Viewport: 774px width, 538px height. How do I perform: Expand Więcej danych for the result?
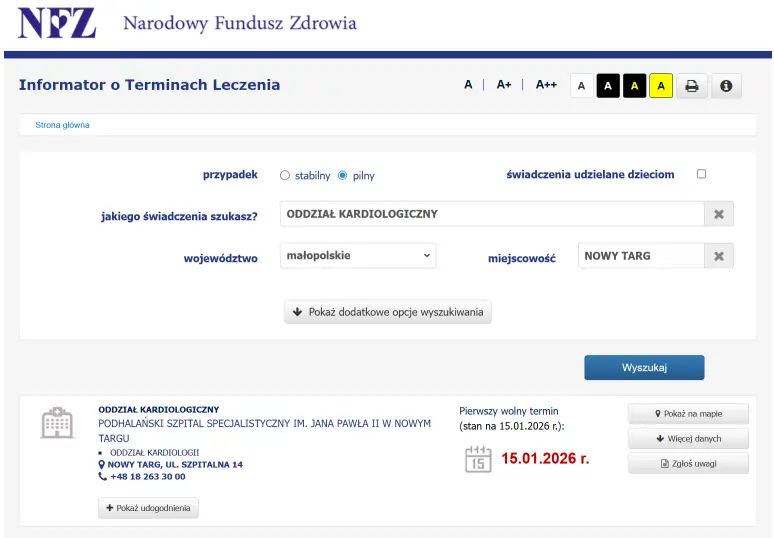coord(688,438)
